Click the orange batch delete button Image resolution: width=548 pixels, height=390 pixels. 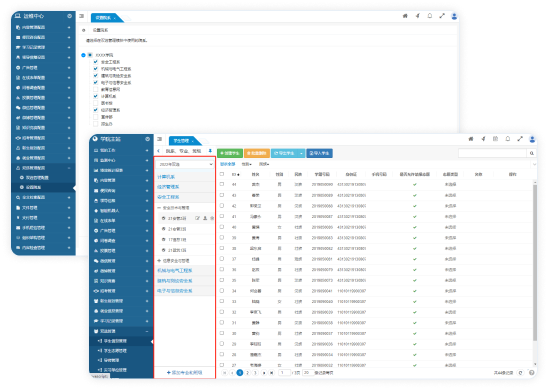(257, 153)
